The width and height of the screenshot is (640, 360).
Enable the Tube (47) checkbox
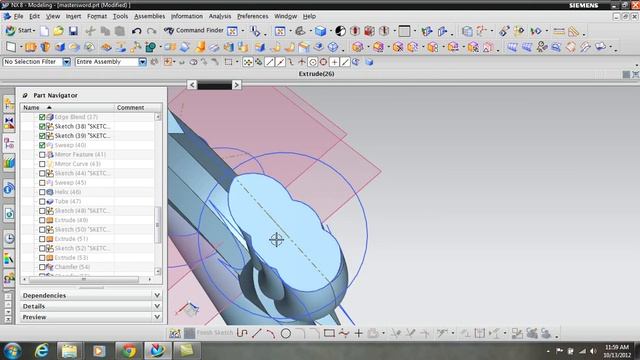click(42, 202)
